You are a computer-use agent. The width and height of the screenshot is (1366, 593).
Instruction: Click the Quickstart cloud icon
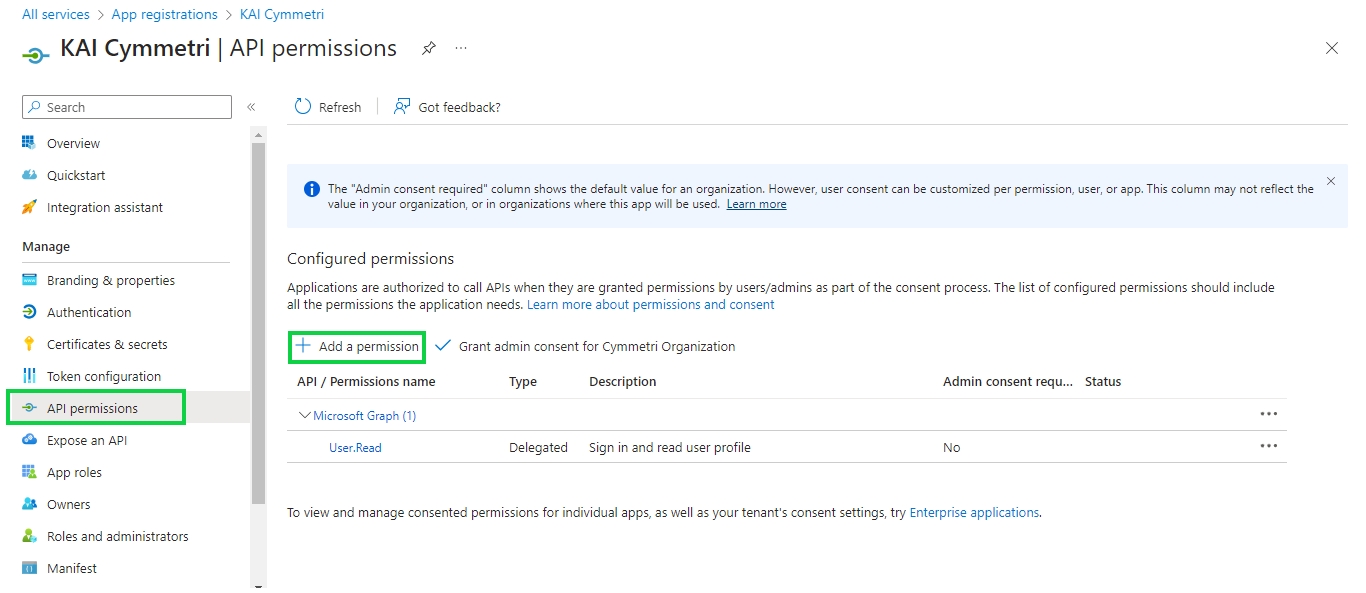[x=29, y=175]
